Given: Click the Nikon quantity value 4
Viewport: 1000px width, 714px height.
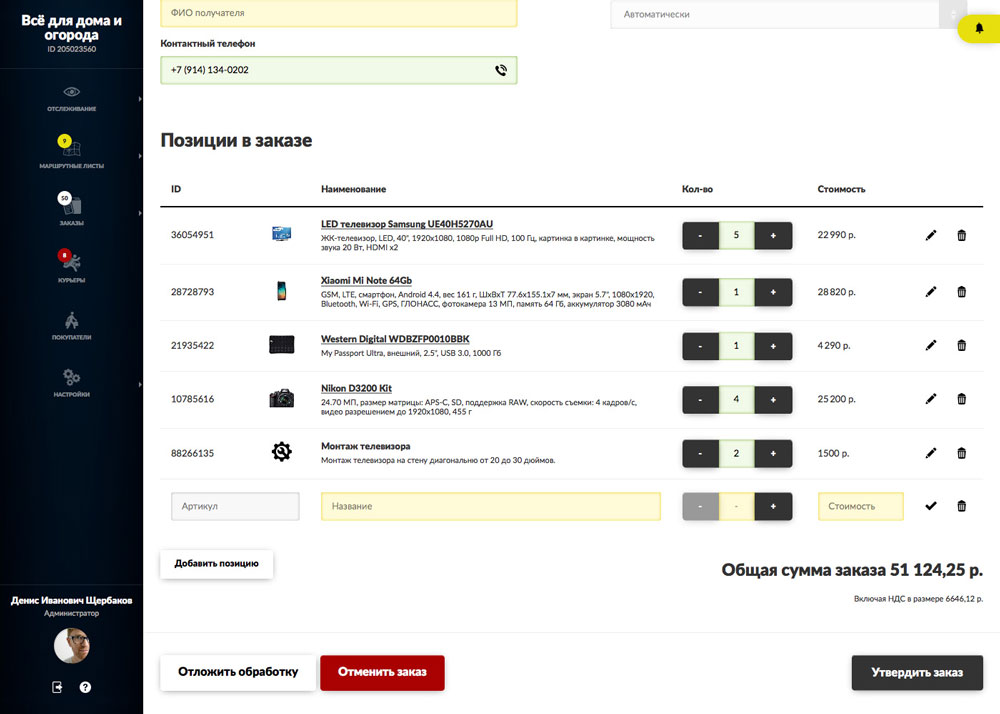Looking at the screenshot, I should (736, 399).
